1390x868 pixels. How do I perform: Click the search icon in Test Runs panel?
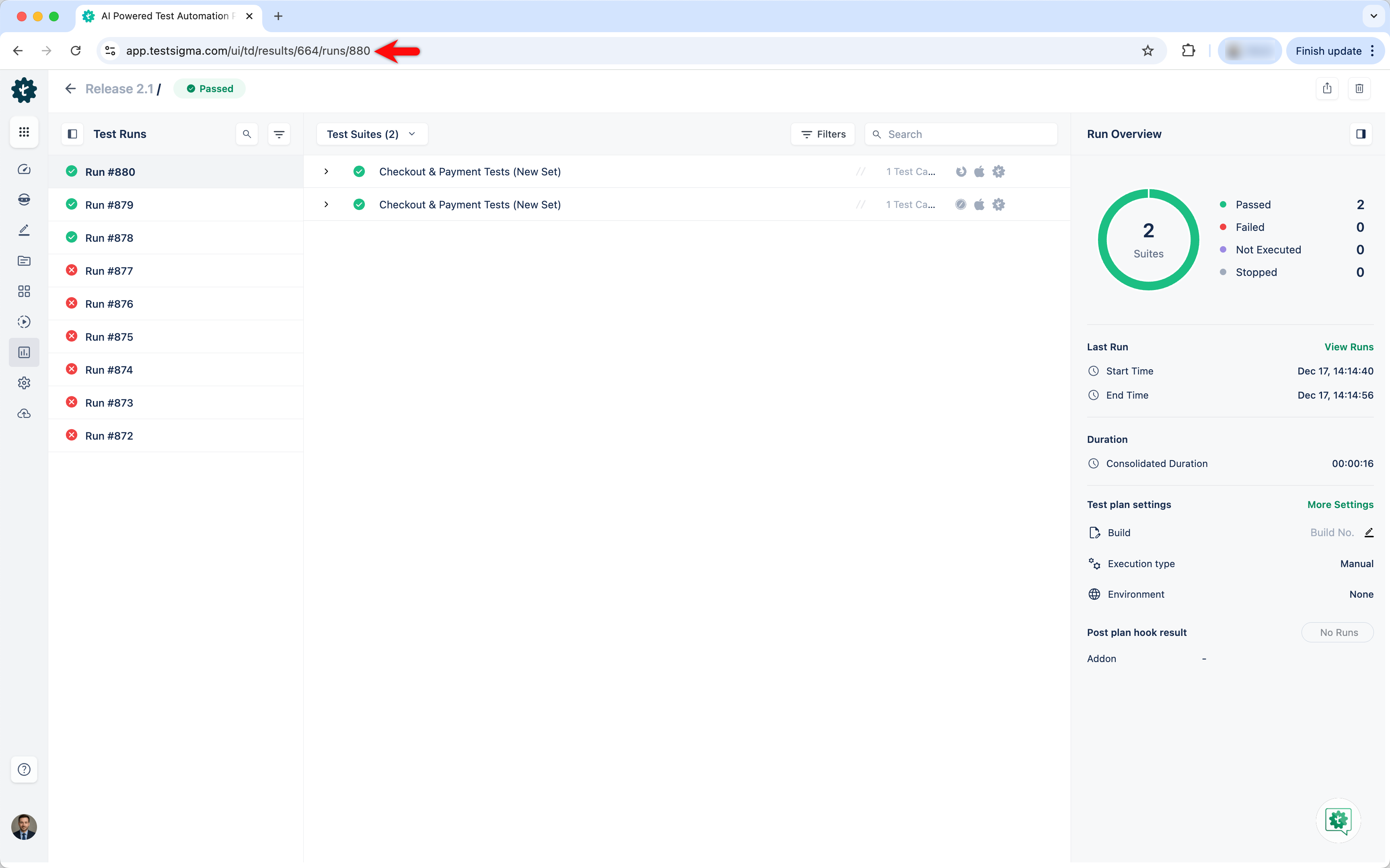(247, 134)
